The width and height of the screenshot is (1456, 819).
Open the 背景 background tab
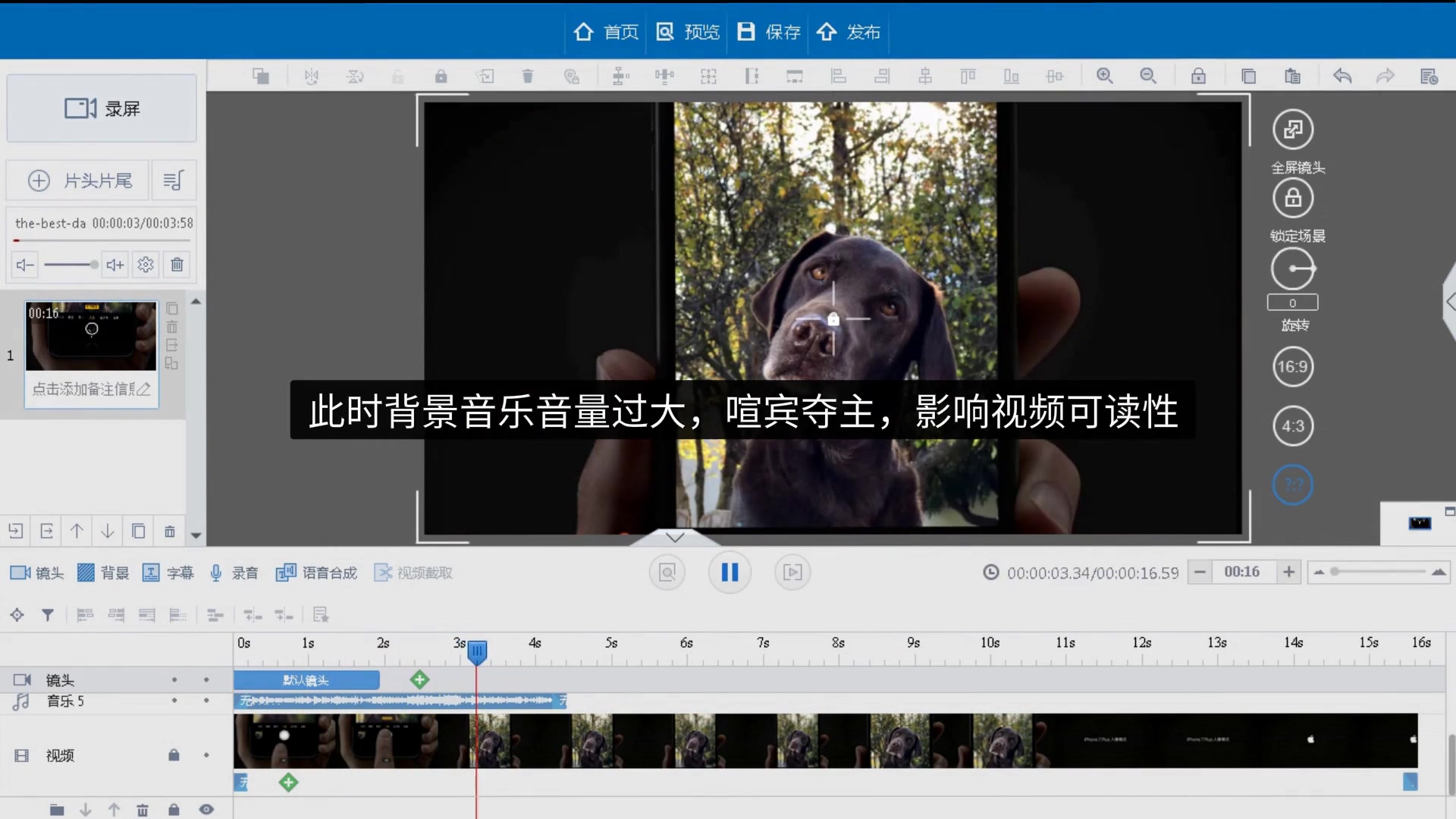[x=103, y=573]
